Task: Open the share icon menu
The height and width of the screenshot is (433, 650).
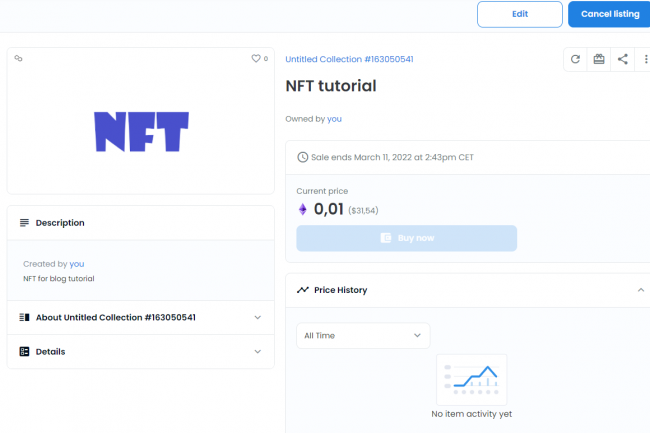Action: click(623, 59)
